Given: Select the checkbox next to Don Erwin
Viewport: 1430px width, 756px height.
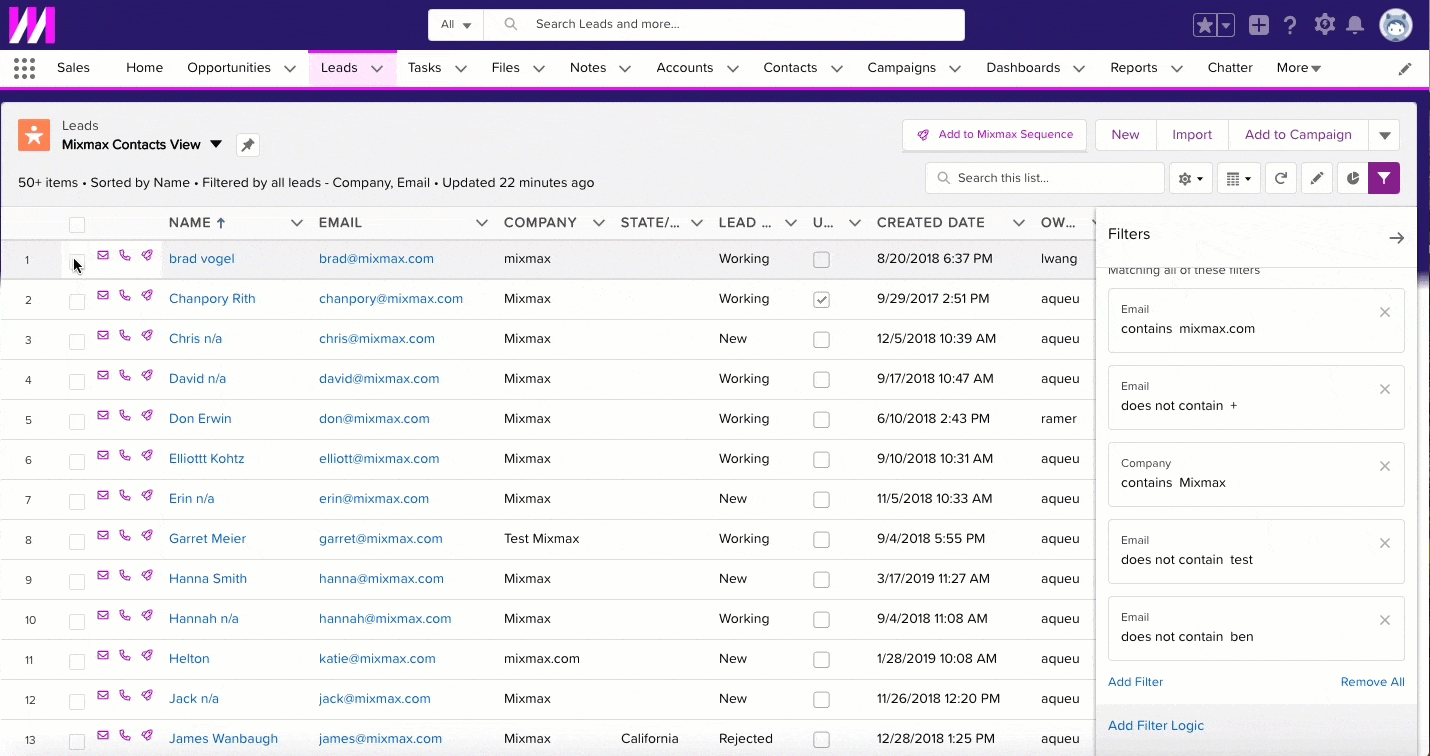Looking at the screenshot, I should 77,420.
